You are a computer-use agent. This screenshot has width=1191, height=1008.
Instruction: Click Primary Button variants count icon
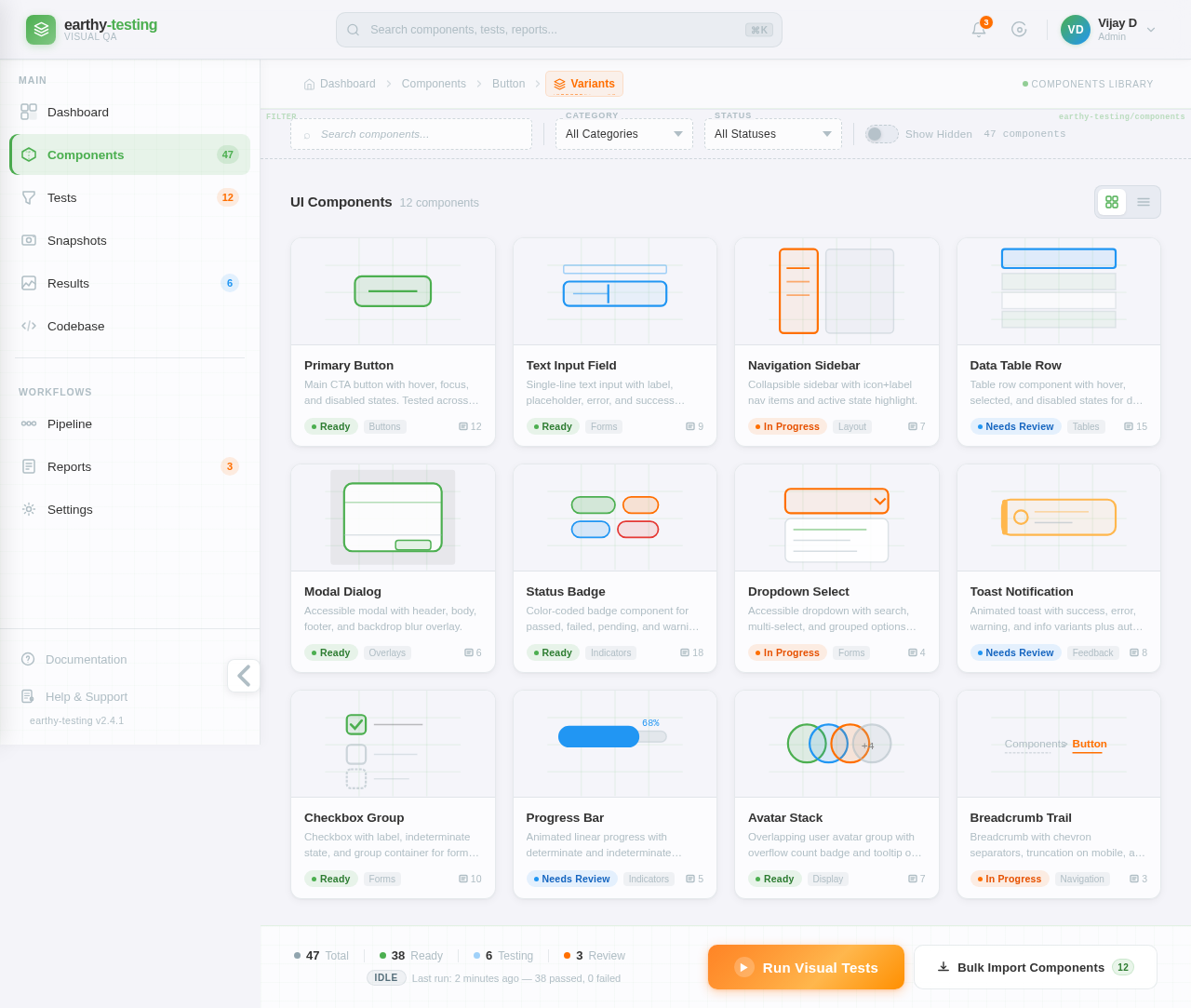coord(463,426)
